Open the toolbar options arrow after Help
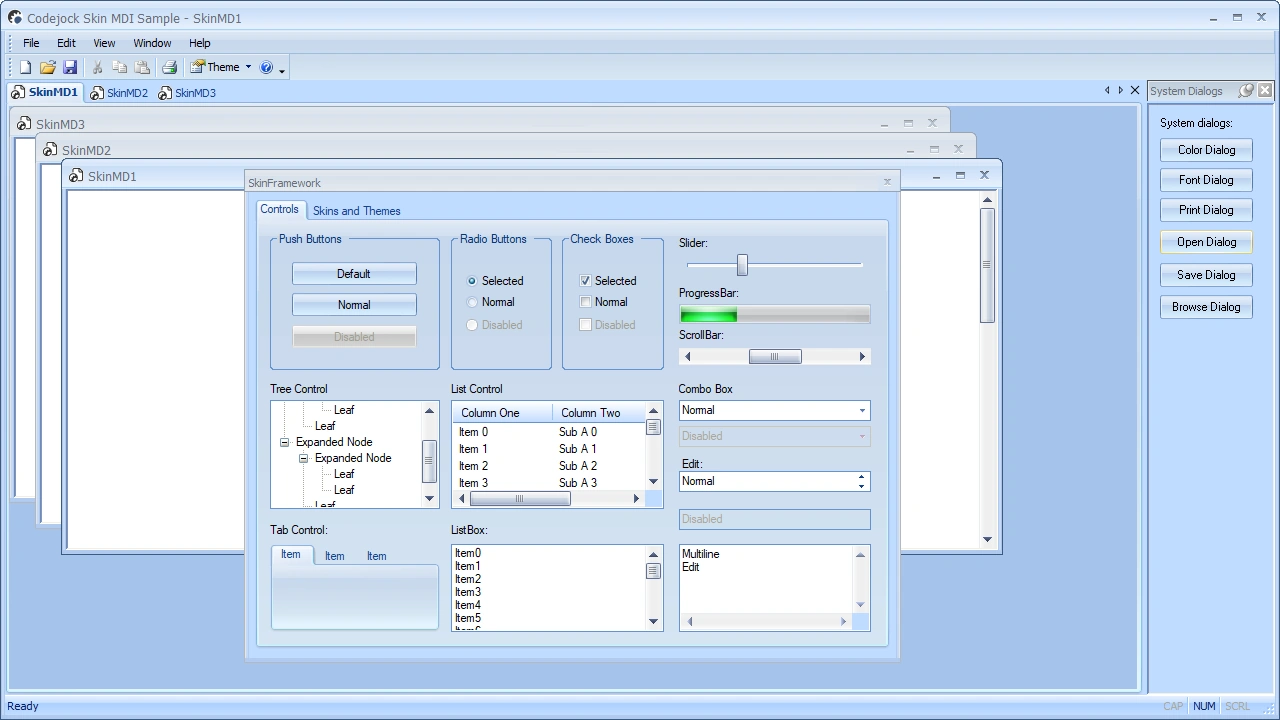 click(x=282, y=70)
